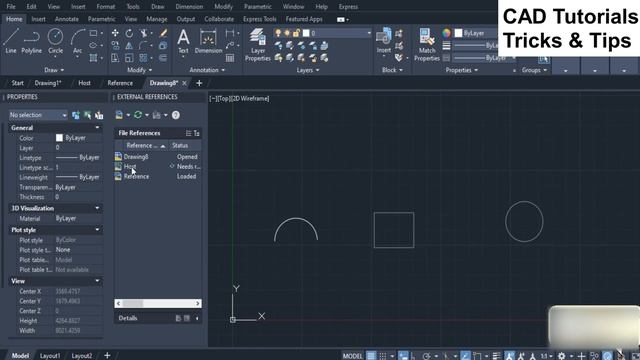The height and width of the screenshot is (360, 640).
Task: Select the Host reference row
Action: [x=158, y=167]
